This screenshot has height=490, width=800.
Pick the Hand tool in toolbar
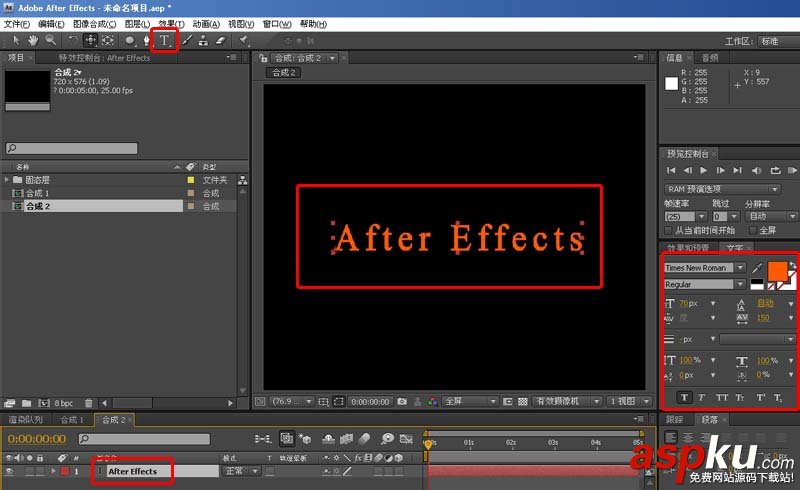(33, 40)
